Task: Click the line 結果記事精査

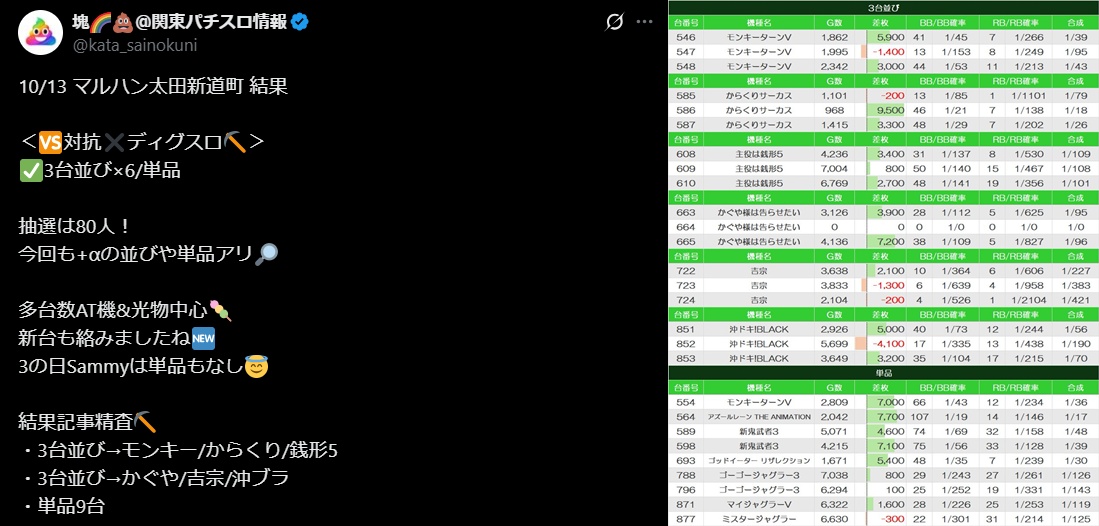Action: coord(76,423)
